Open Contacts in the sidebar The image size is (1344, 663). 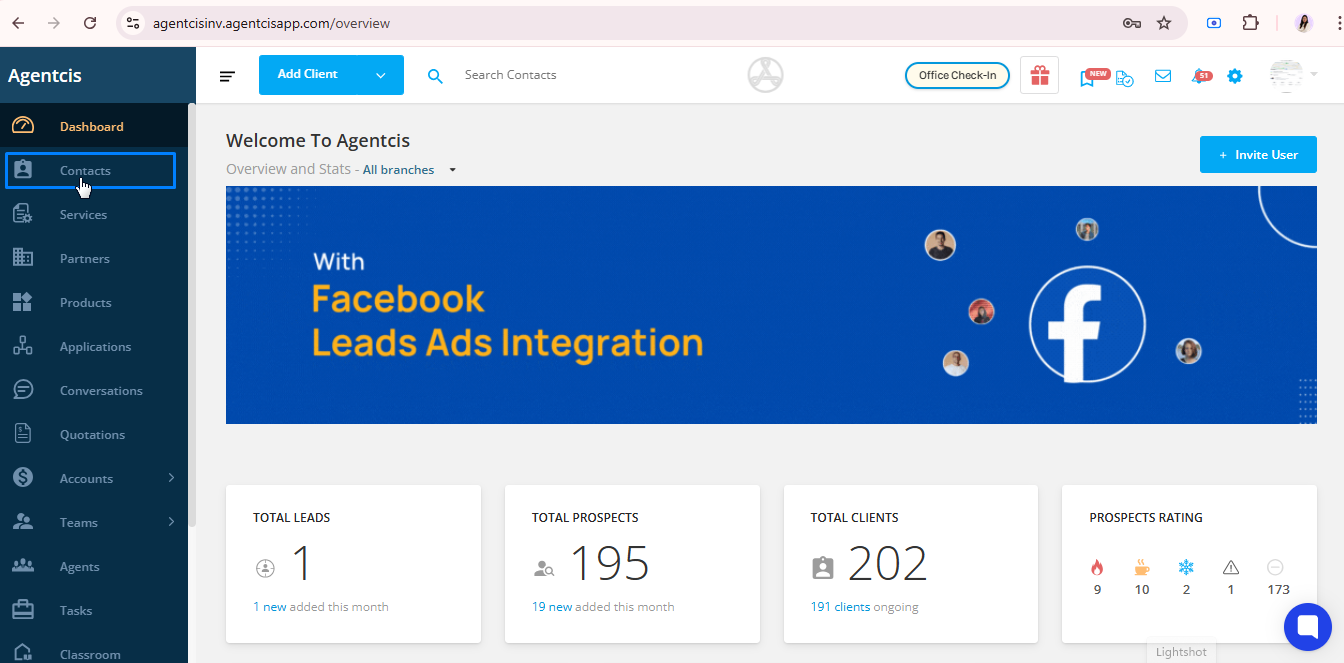coord(91,171)
